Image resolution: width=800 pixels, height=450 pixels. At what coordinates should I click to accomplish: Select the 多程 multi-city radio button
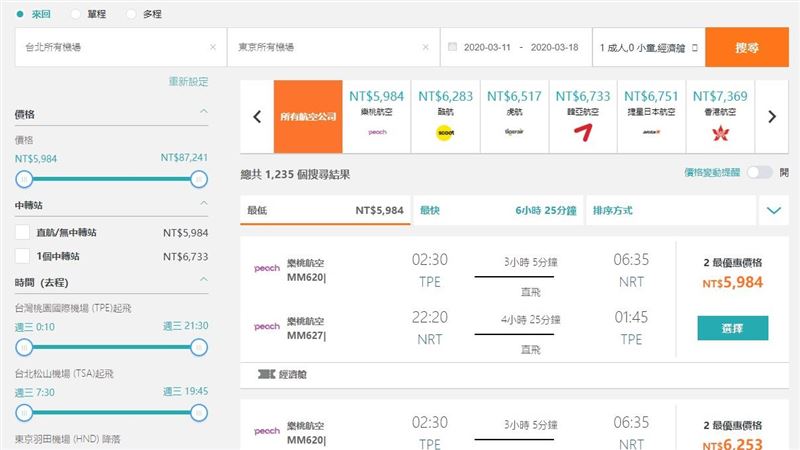click(131, 14)
